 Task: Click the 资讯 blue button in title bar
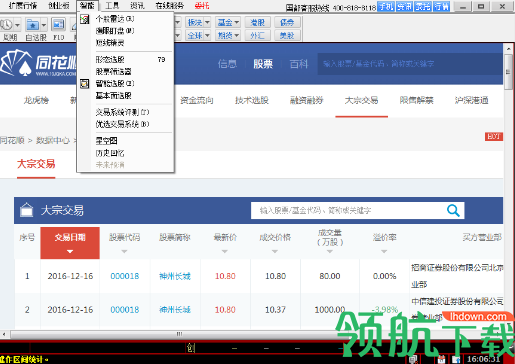[404, 6]
